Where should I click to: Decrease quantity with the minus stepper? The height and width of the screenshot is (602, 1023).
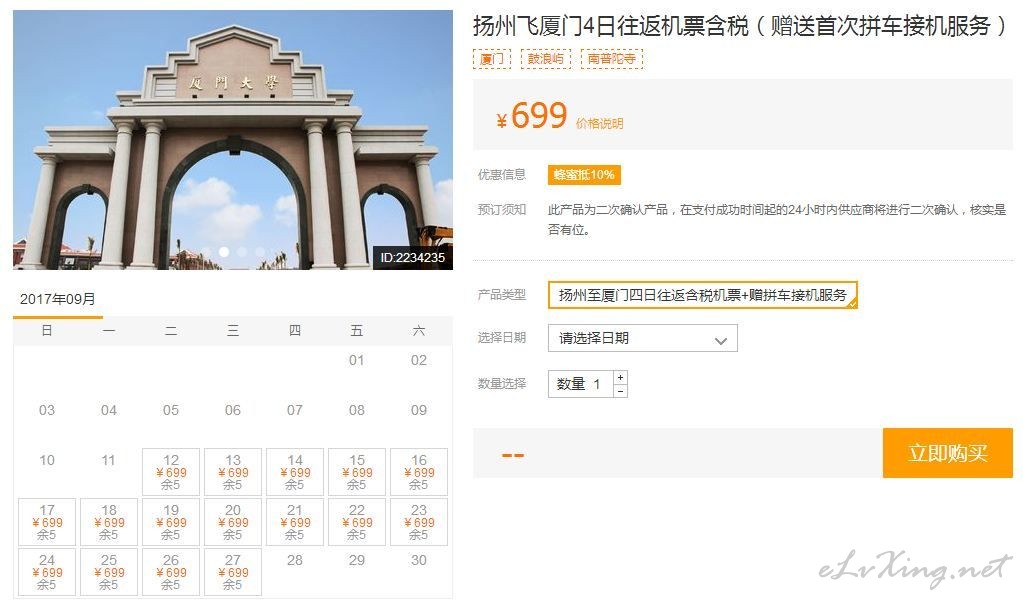(620, 391)
